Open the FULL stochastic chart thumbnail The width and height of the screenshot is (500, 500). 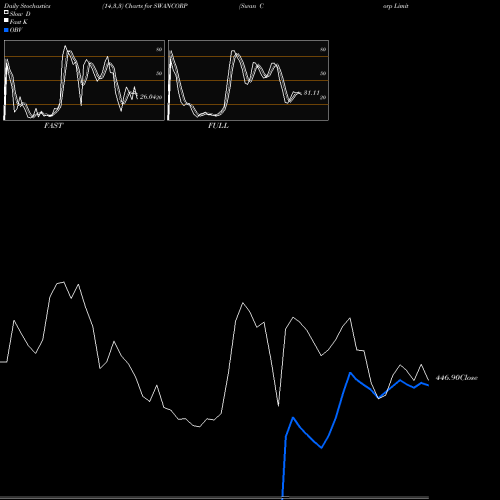coord(248,80)
